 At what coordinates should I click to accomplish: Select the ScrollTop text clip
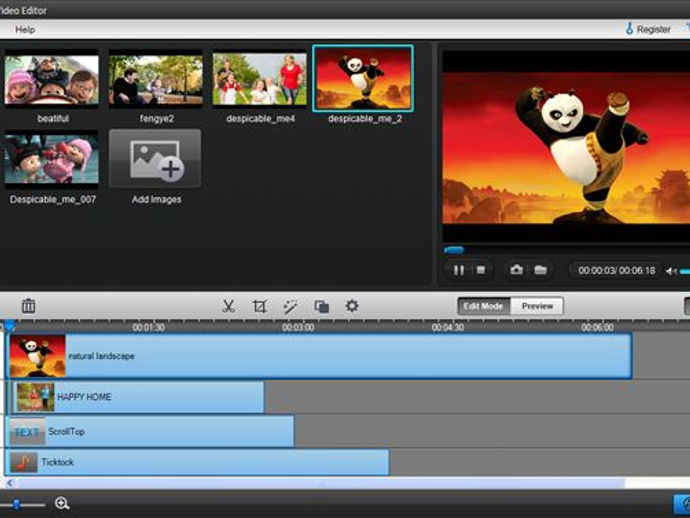coord(151,432)
